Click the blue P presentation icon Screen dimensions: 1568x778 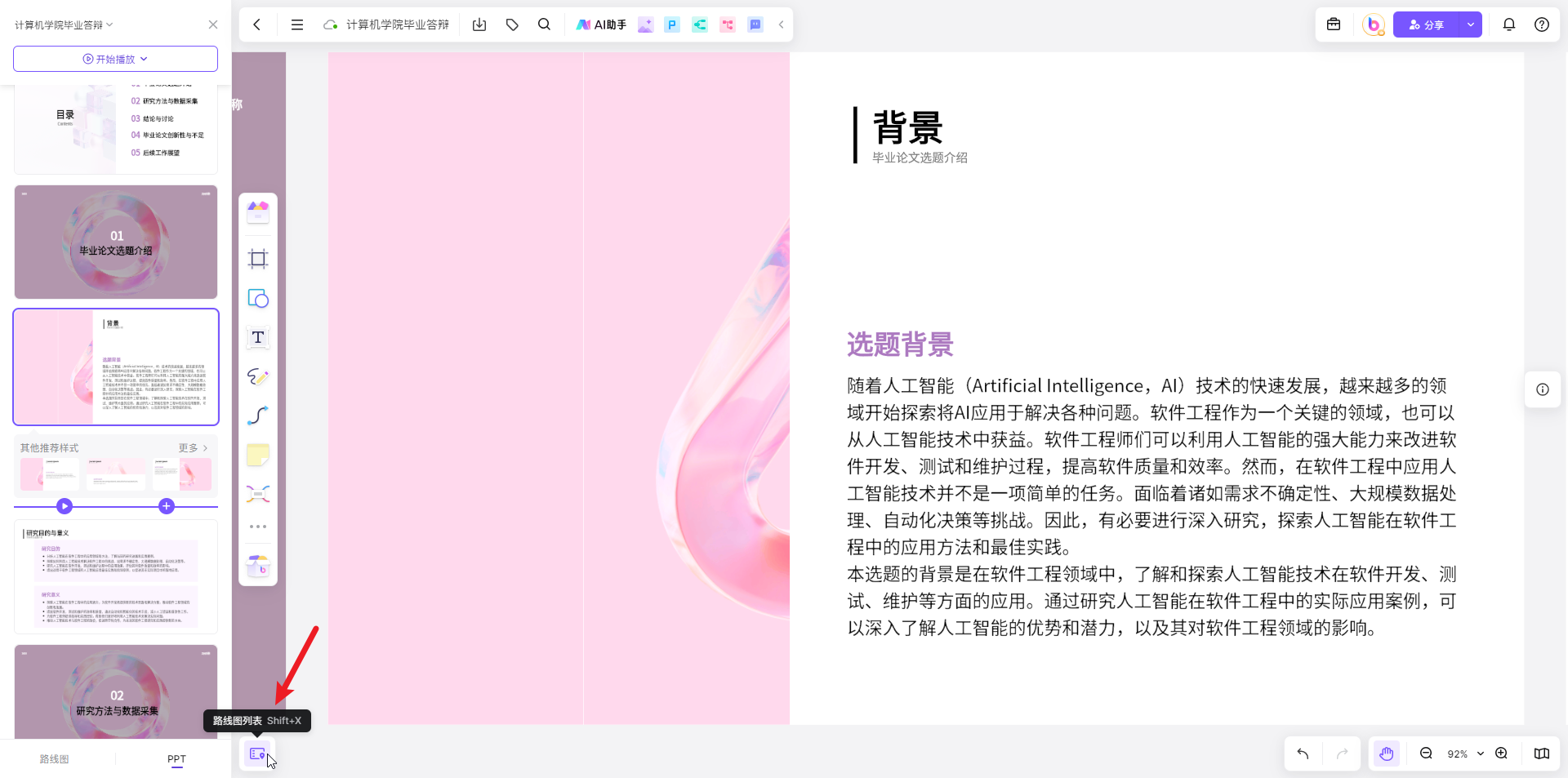672,24
